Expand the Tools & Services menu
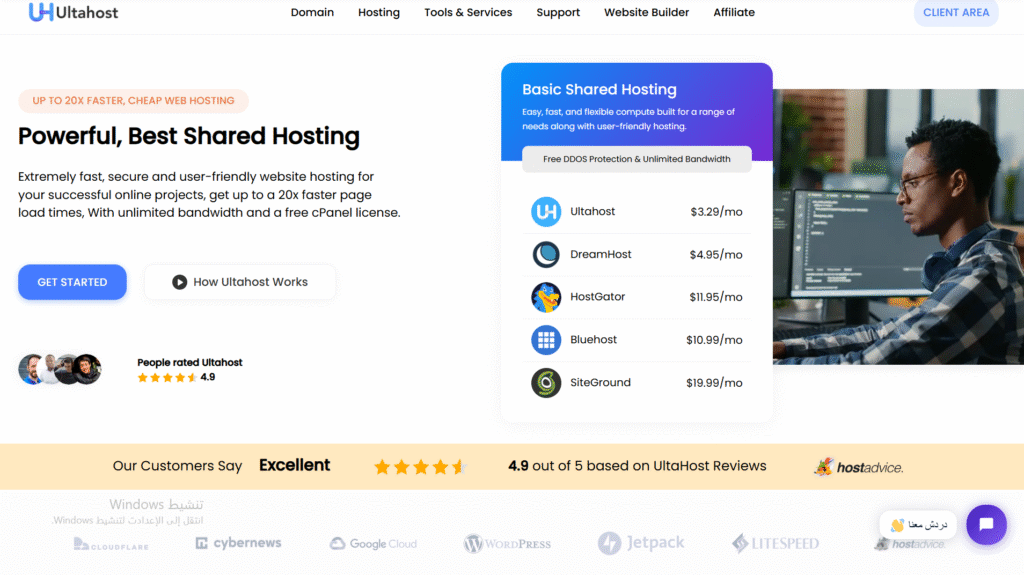Image resolution: width=1024 pixels, height=575 pixels. point(468,13)
